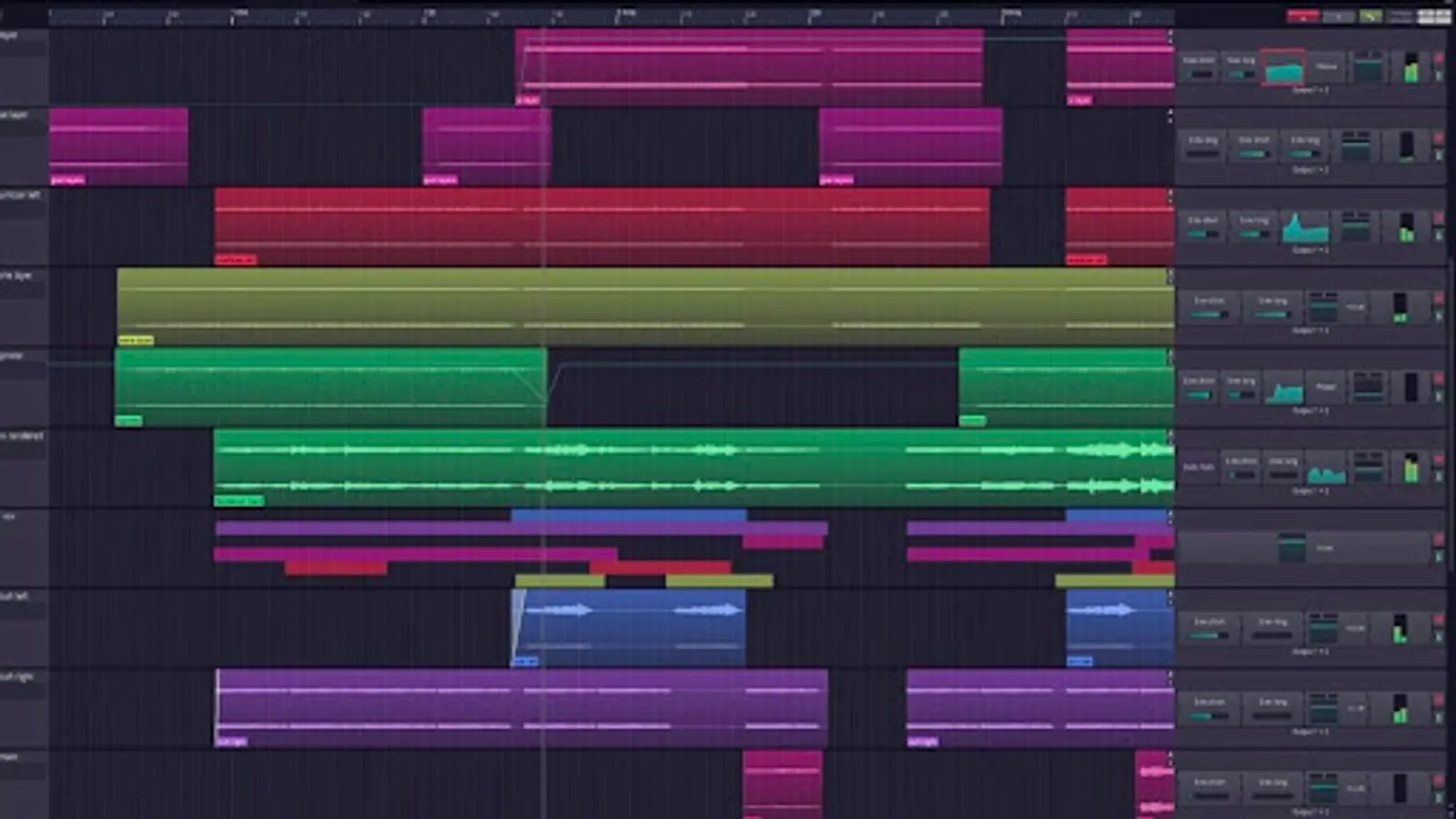Mute the green waveform track

pos(1439,460)
